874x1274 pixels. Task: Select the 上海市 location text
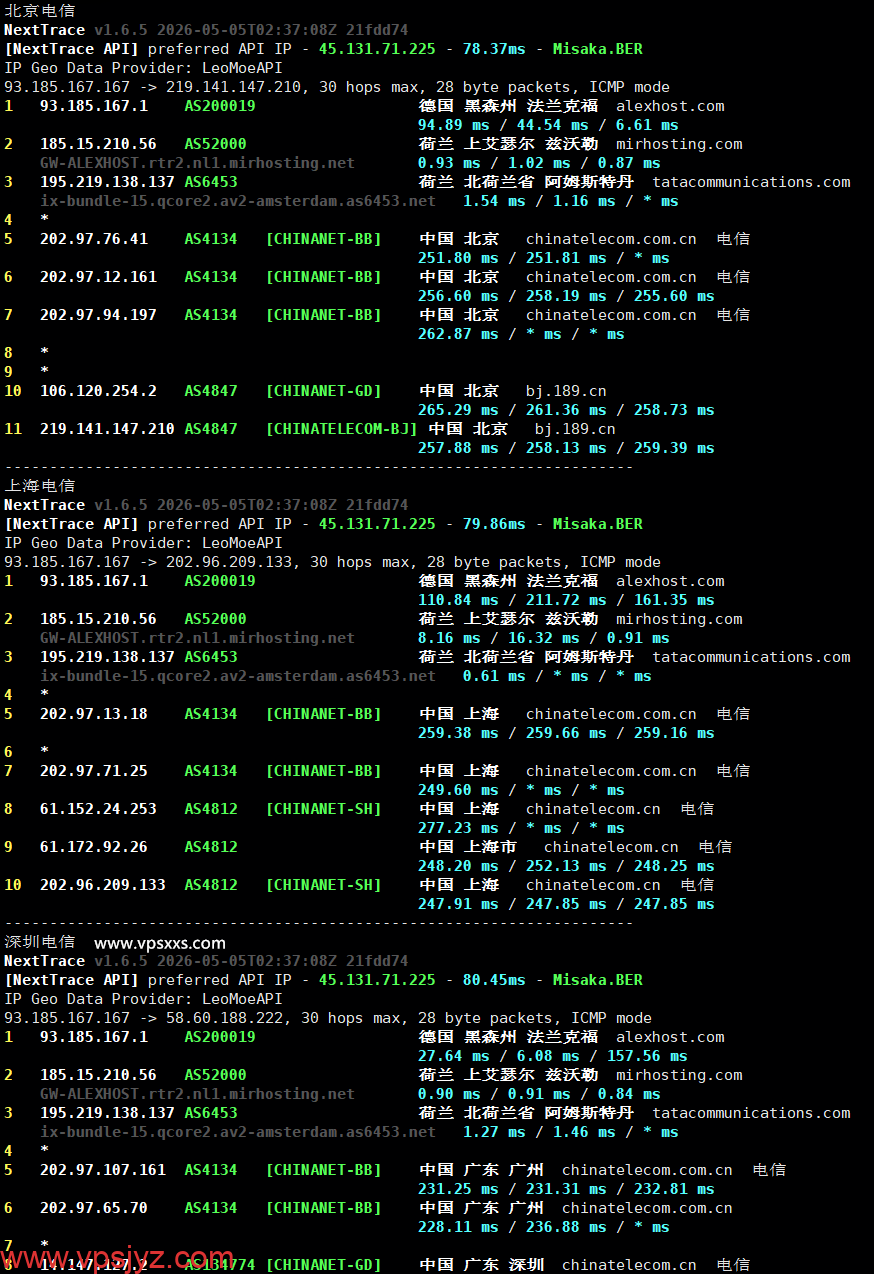click(491, 847)
